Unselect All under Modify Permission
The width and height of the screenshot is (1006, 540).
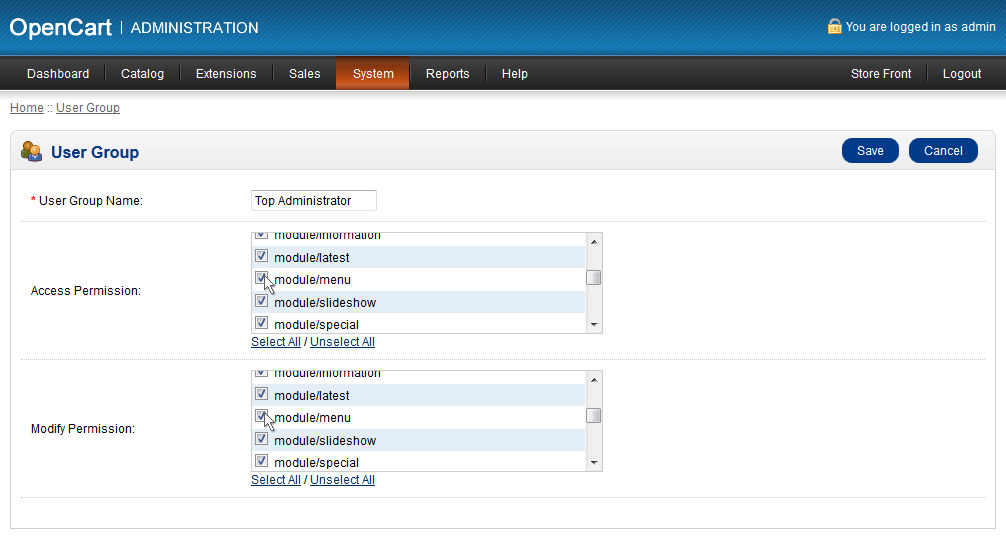342,480
